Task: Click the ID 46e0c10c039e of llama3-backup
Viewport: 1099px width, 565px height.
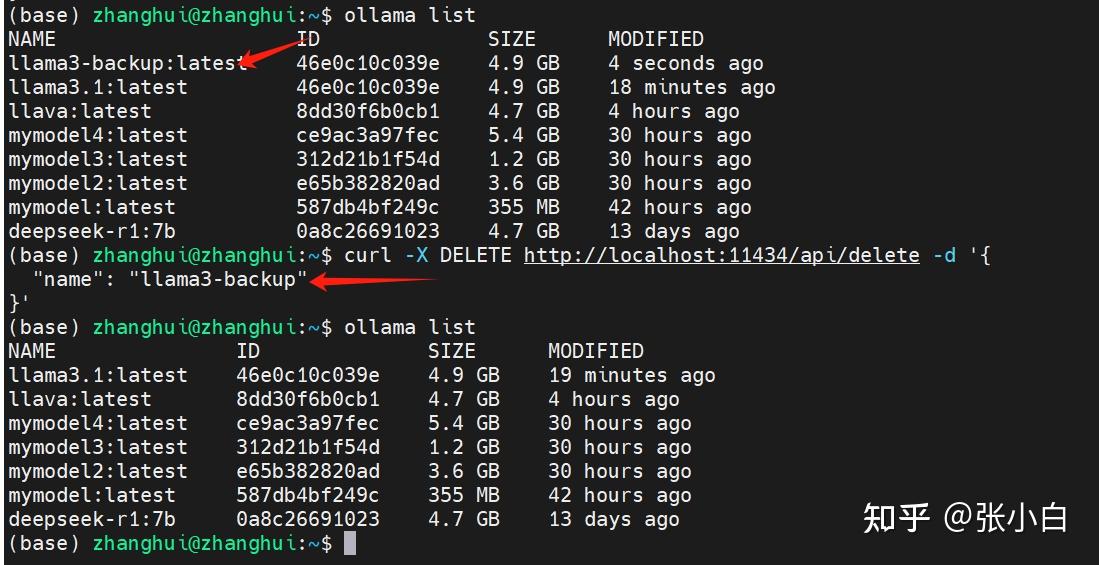Action: coord(368,63)
